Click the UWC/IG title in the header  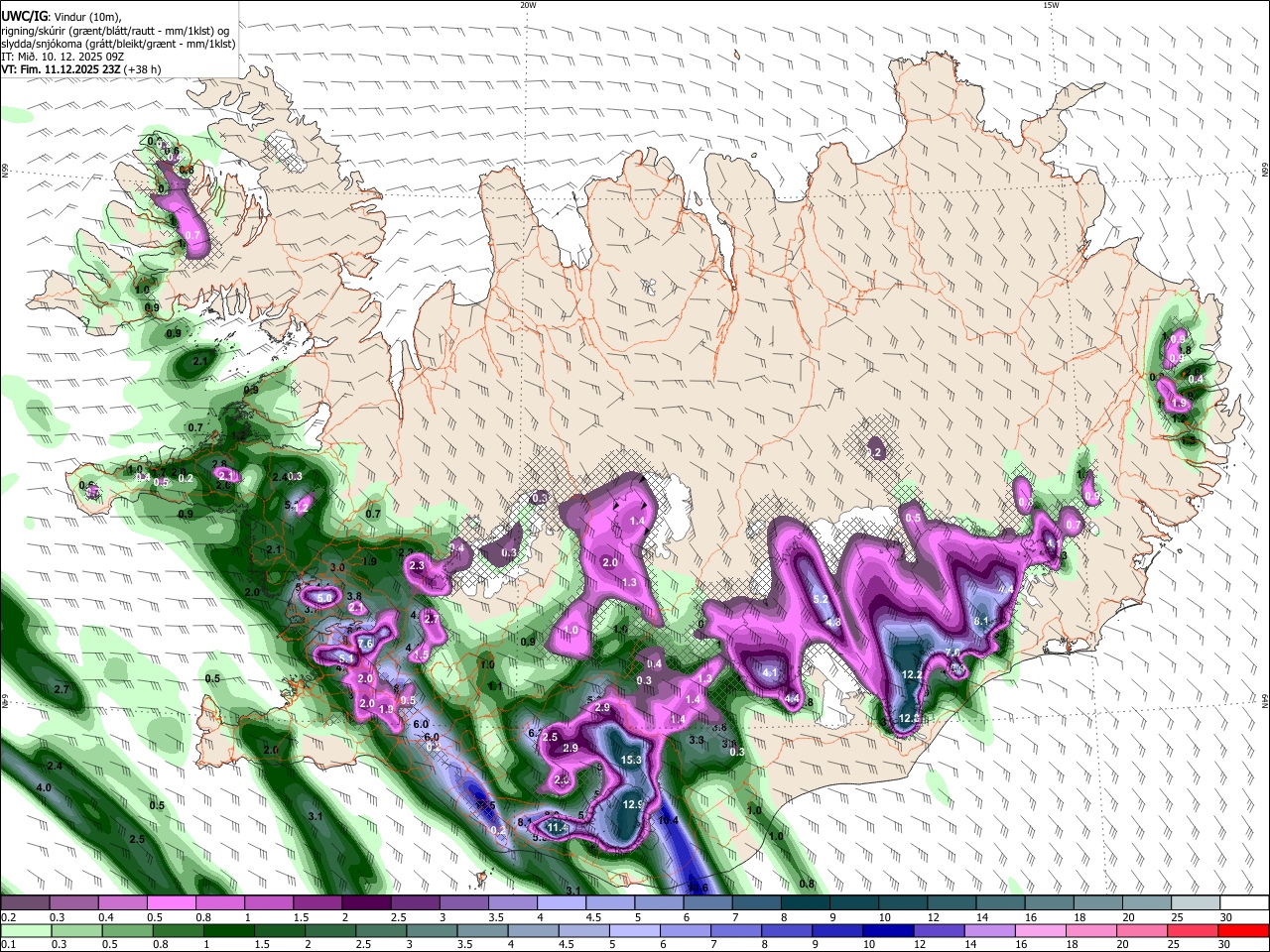pyautogui.click(x=25, y=17)
